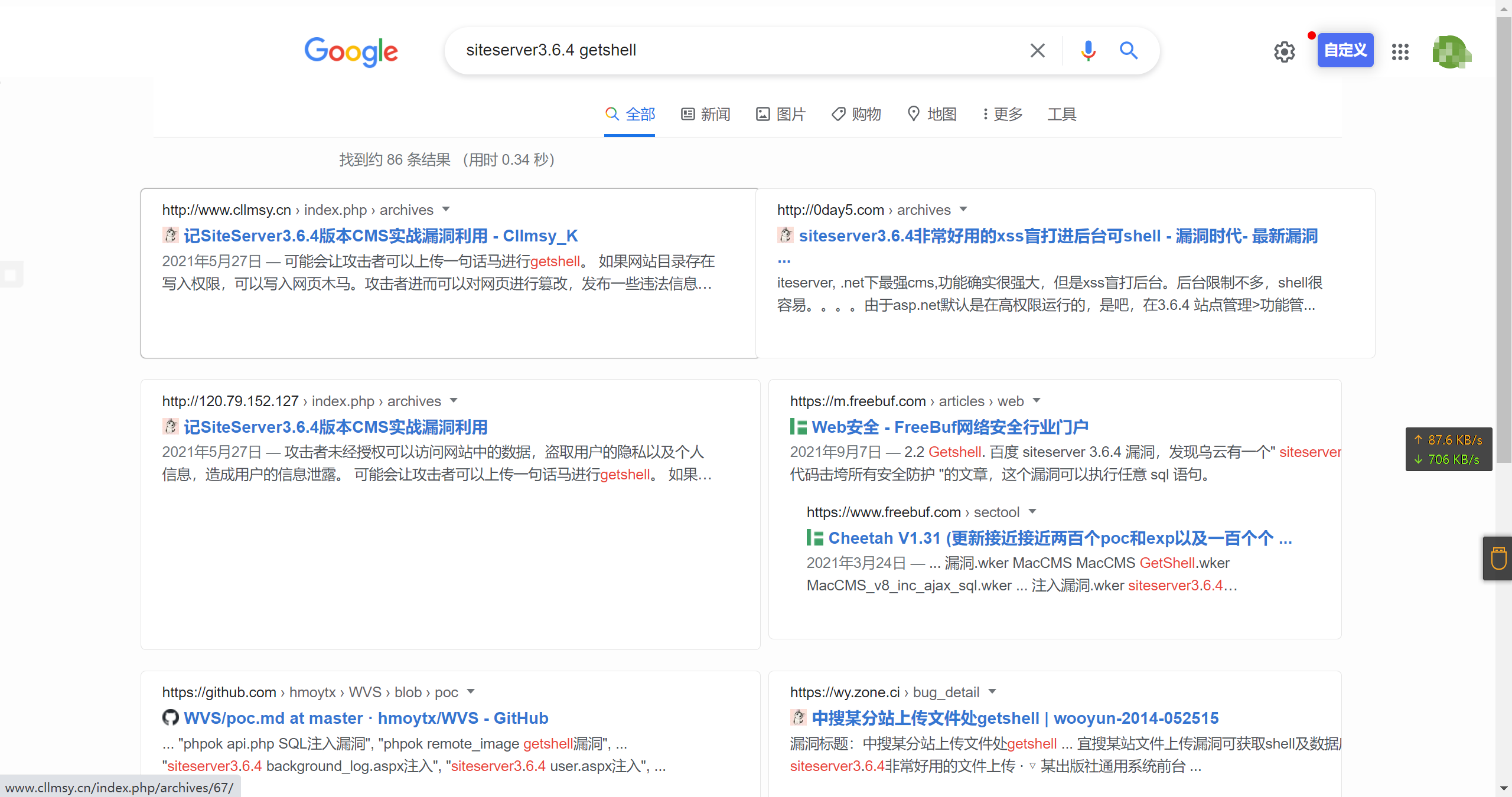The width and height of the screenshot is (1512, 797).
Task: Expand options arrow for wy.zone.ci result
Action: [x=992, y=692]
